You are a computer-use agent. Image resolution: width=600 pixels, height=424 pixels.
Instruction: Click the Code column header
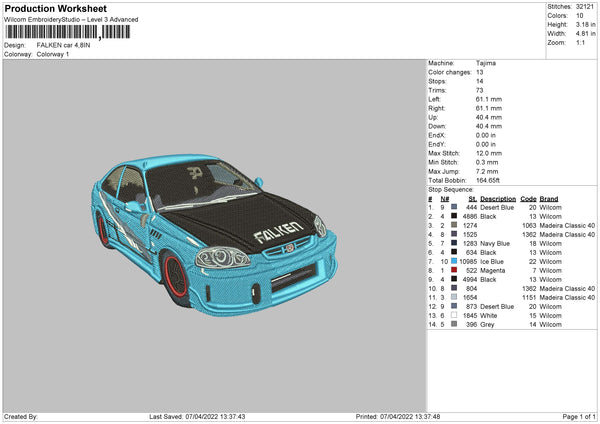tap(529, 198)
